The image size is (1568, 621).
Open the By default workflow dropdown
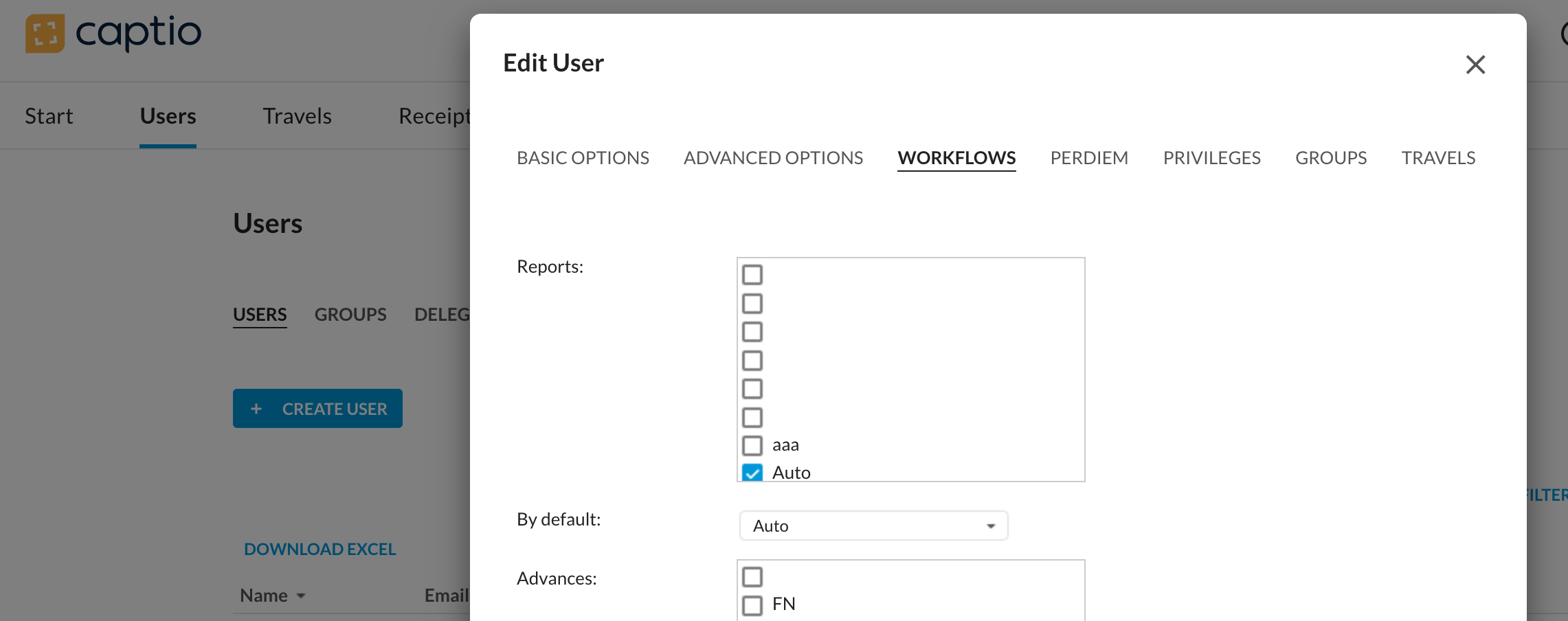[x=873, y=526]
